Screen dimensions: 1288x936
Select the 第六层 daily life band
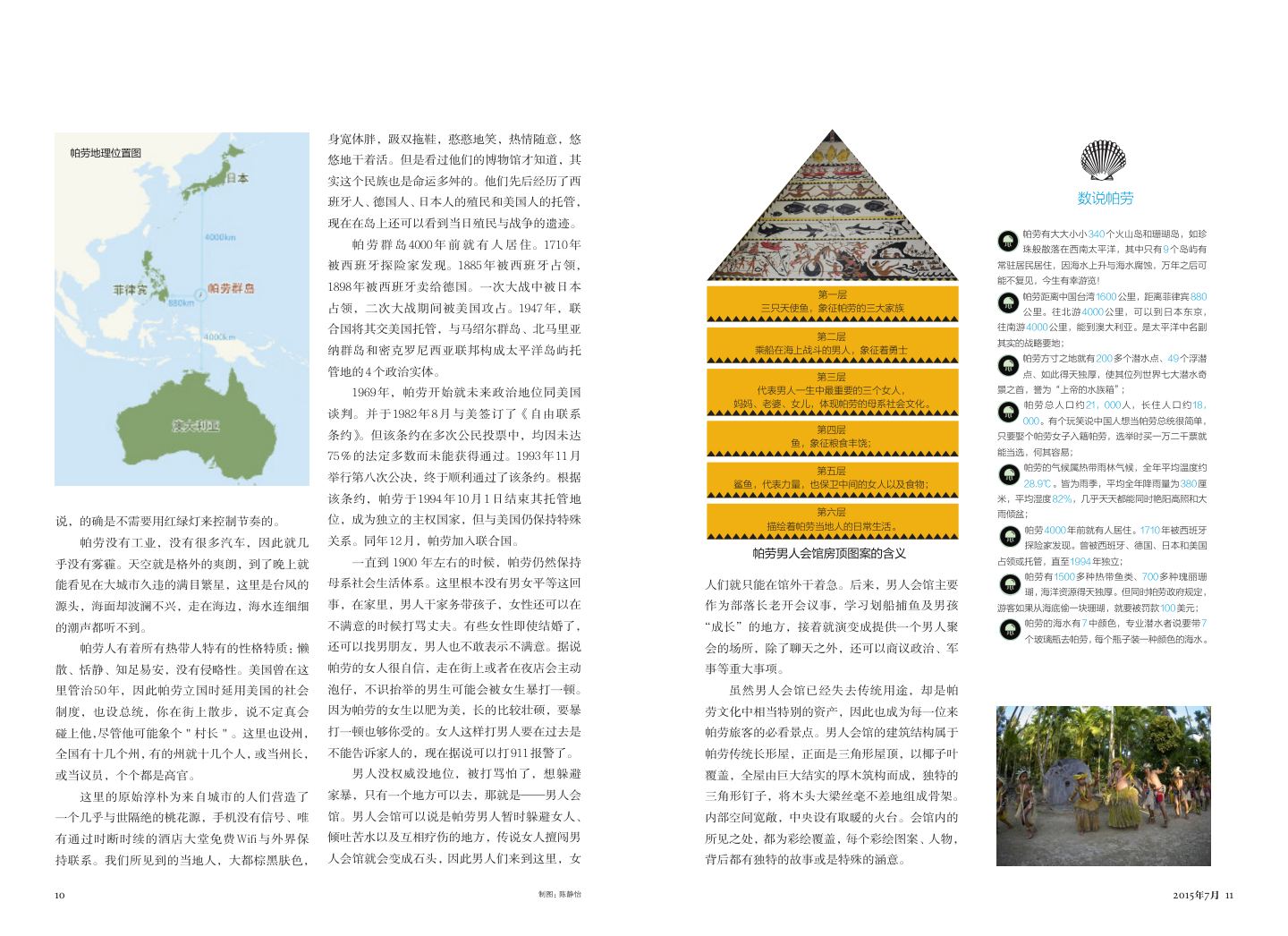pos(832,520)
